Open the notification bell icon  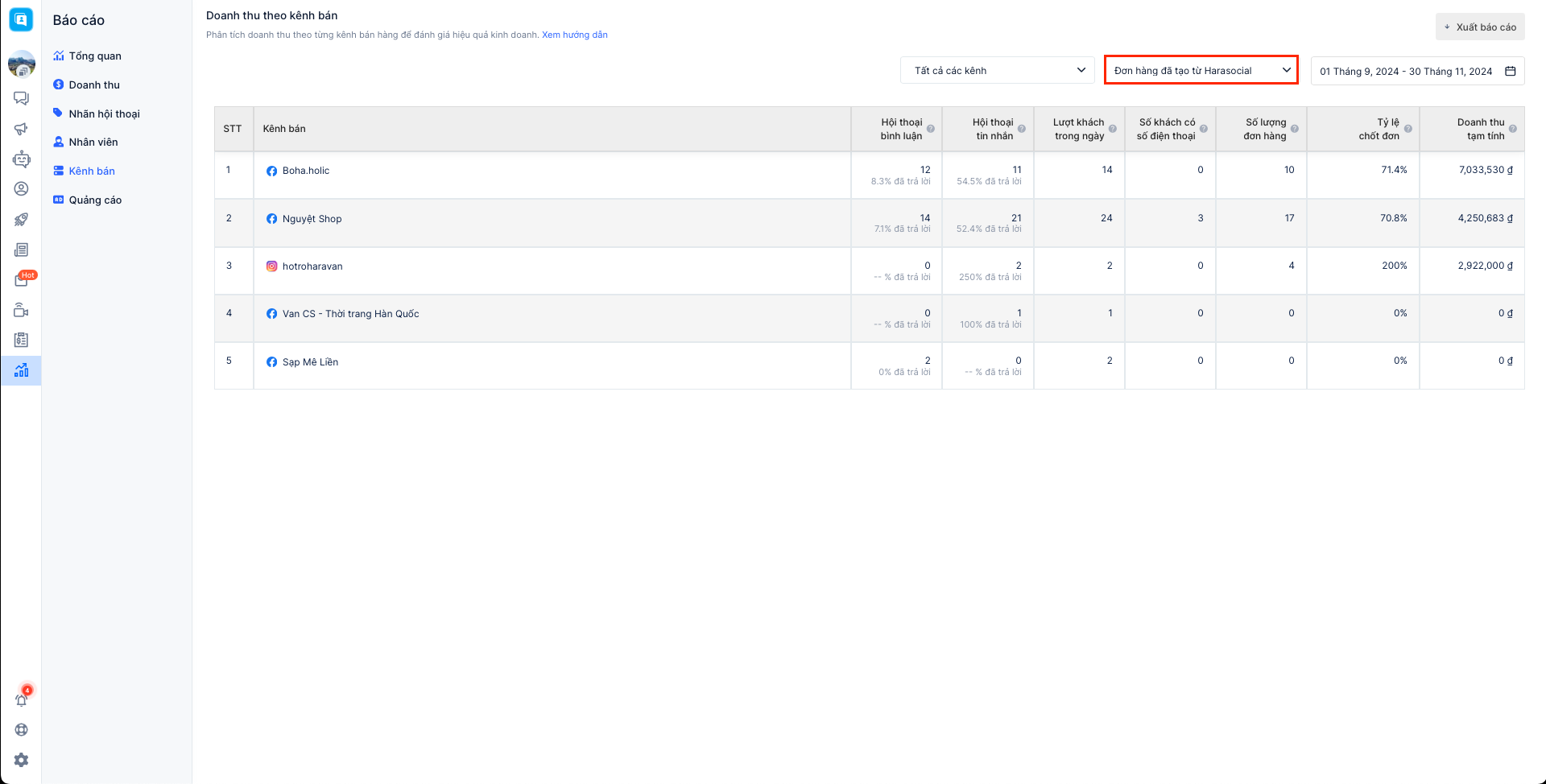pyautogui.click(x=22, y=699)
